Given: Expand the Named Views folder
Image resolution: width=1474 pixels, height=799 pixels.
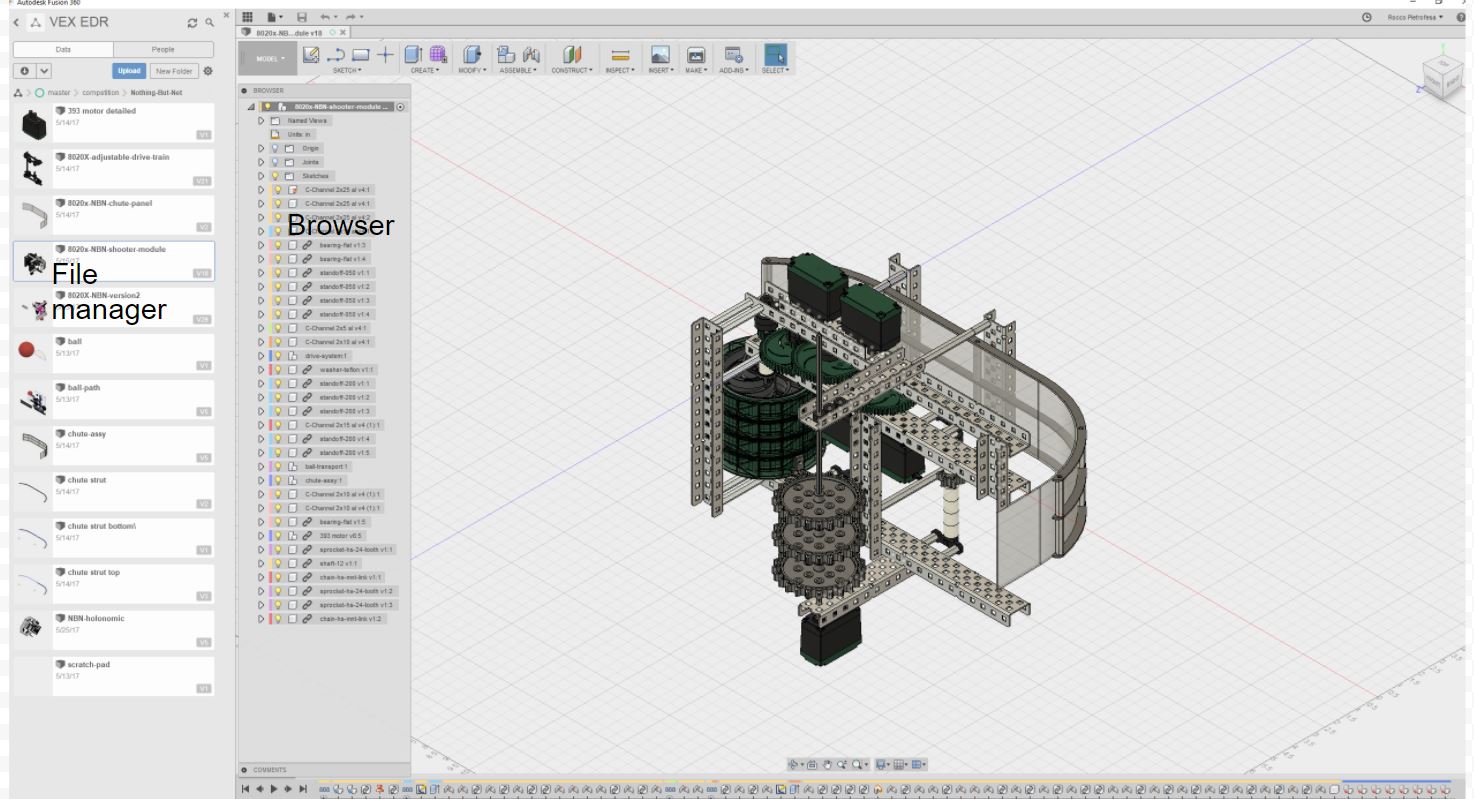Looking at the screenshot, I should pyautogui.click(x=262, y=120).
